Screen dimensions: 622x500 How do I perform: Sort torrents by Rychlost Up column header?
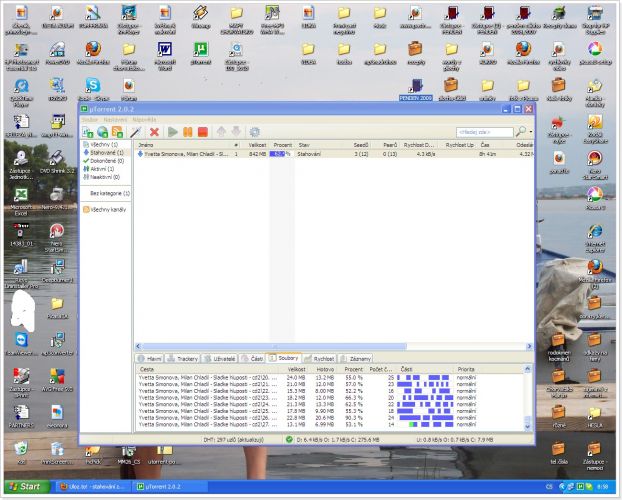[x=457, y=145]
